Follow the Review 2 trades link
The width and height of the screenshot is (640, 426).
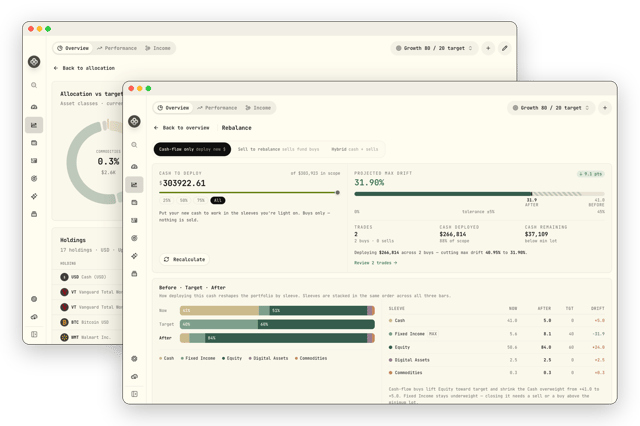(376, 263)
